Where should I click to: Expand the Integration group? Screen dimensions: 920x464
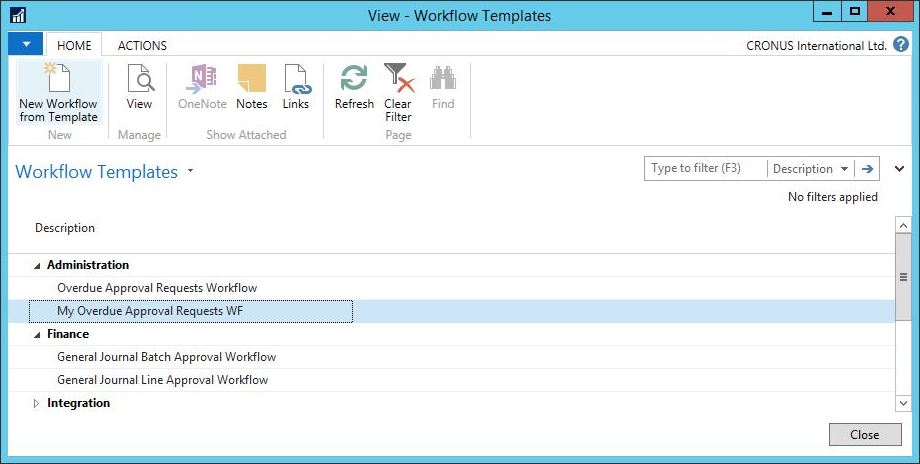[36, 403]
